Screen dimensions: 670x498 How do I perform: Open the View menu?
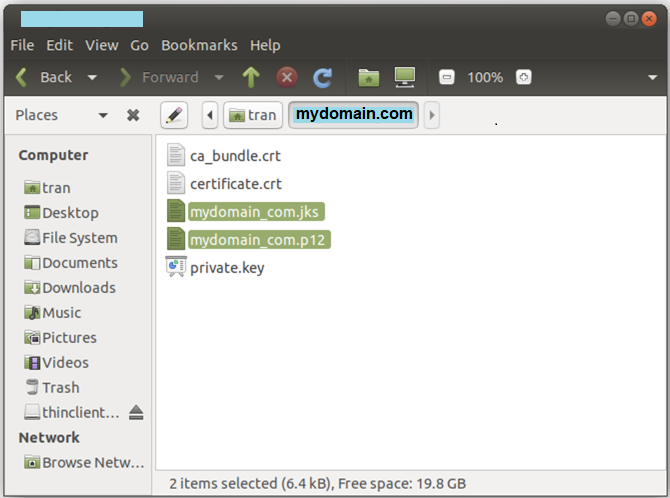tap(102, 45)
